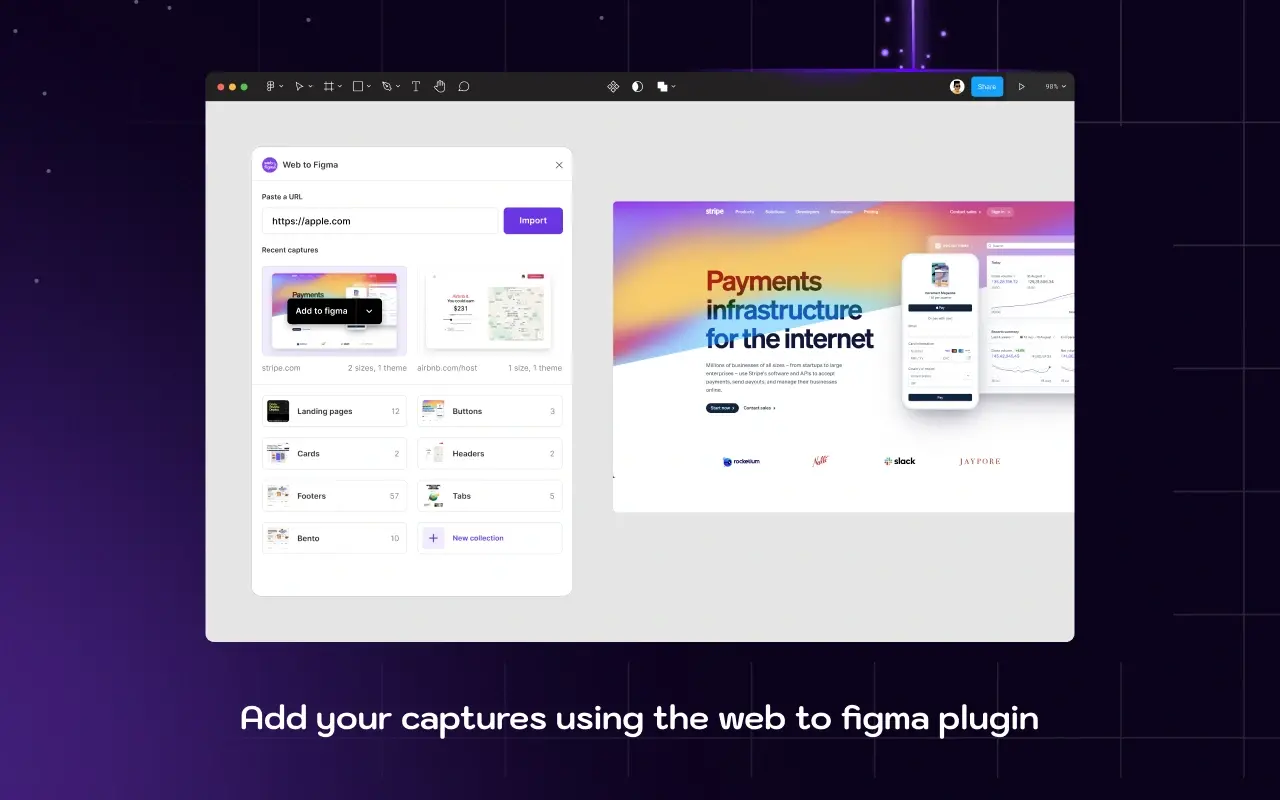Click the Boolean union icon in toolbar

(662, 87)
